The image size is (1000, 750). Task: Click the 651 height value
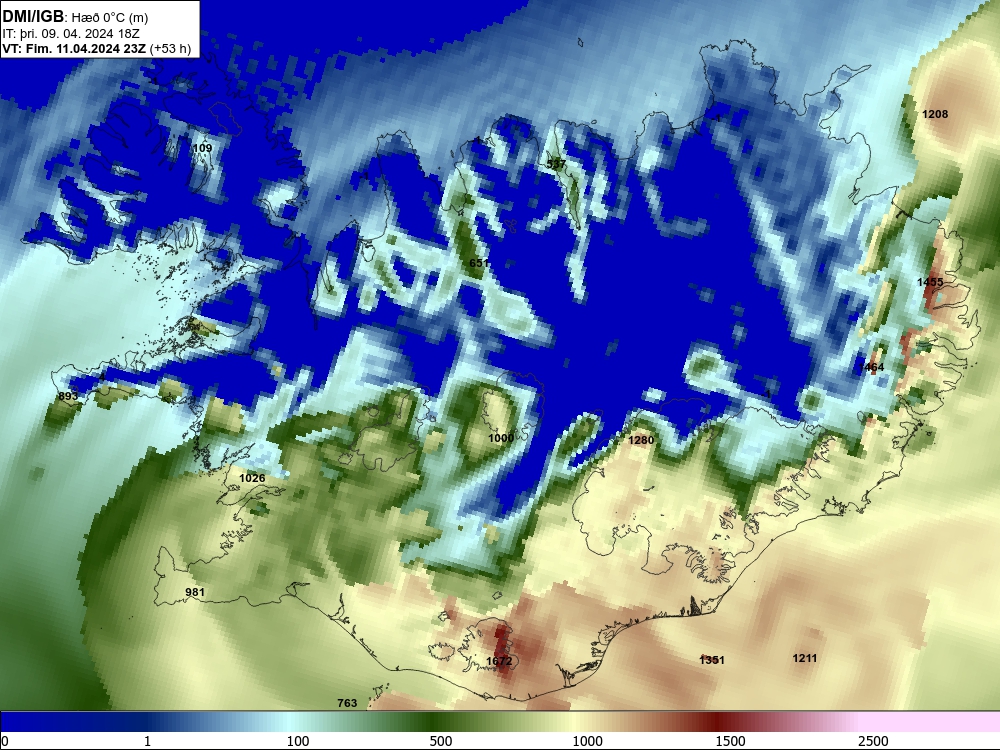478,263
